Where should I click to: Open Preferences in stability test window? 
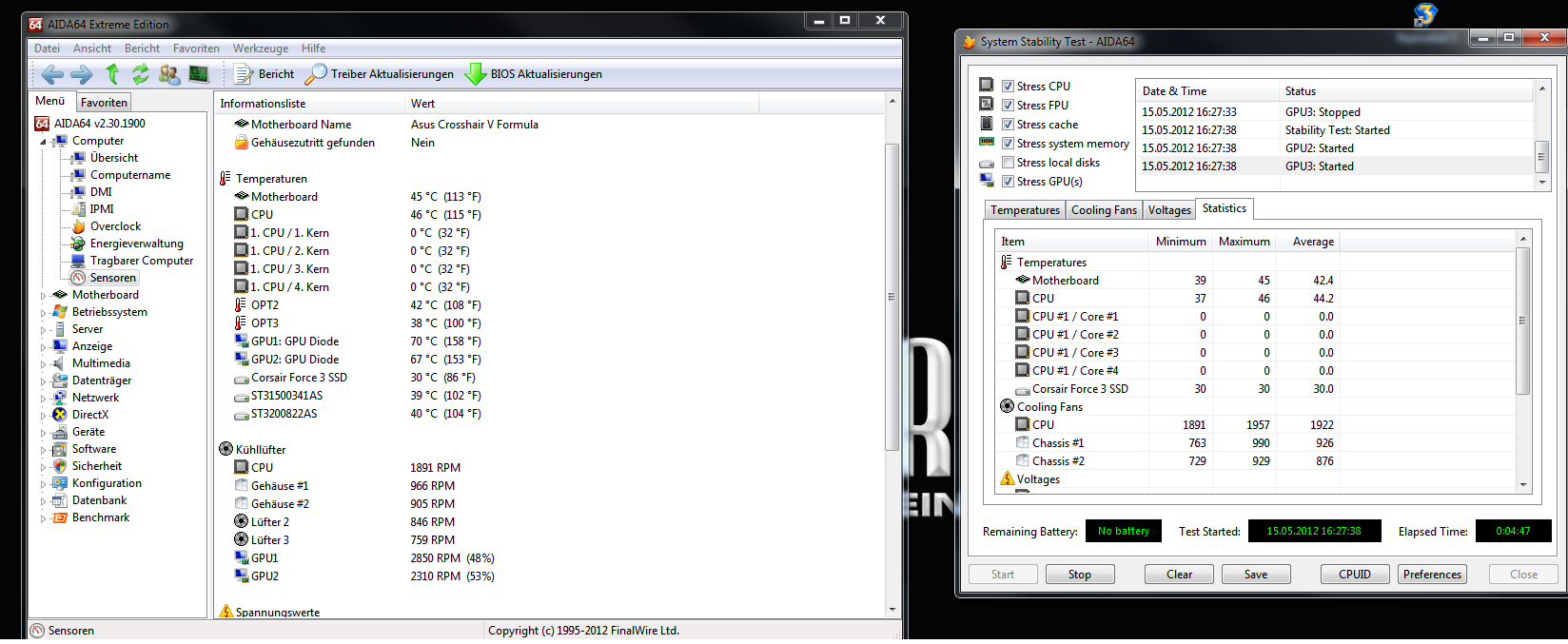coord(1432,575)
